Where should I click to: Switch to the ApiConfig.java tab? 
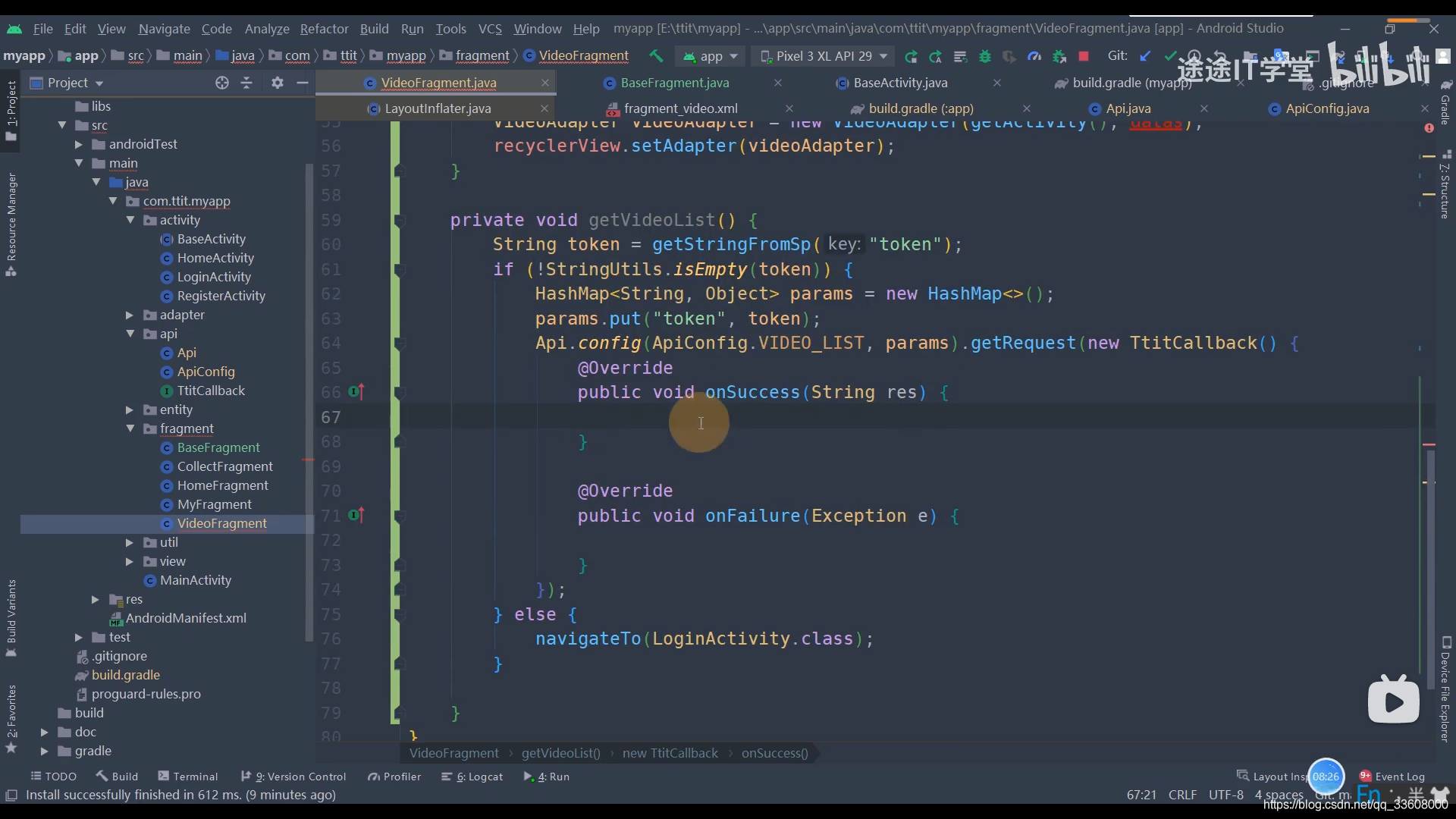coord(1327,108)
